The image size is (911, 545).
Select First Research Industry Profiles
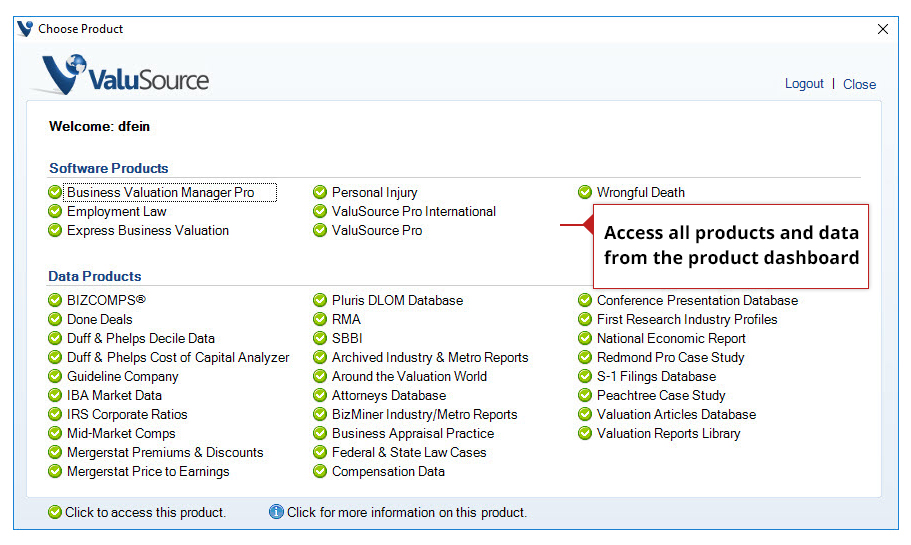pos(686,319)
